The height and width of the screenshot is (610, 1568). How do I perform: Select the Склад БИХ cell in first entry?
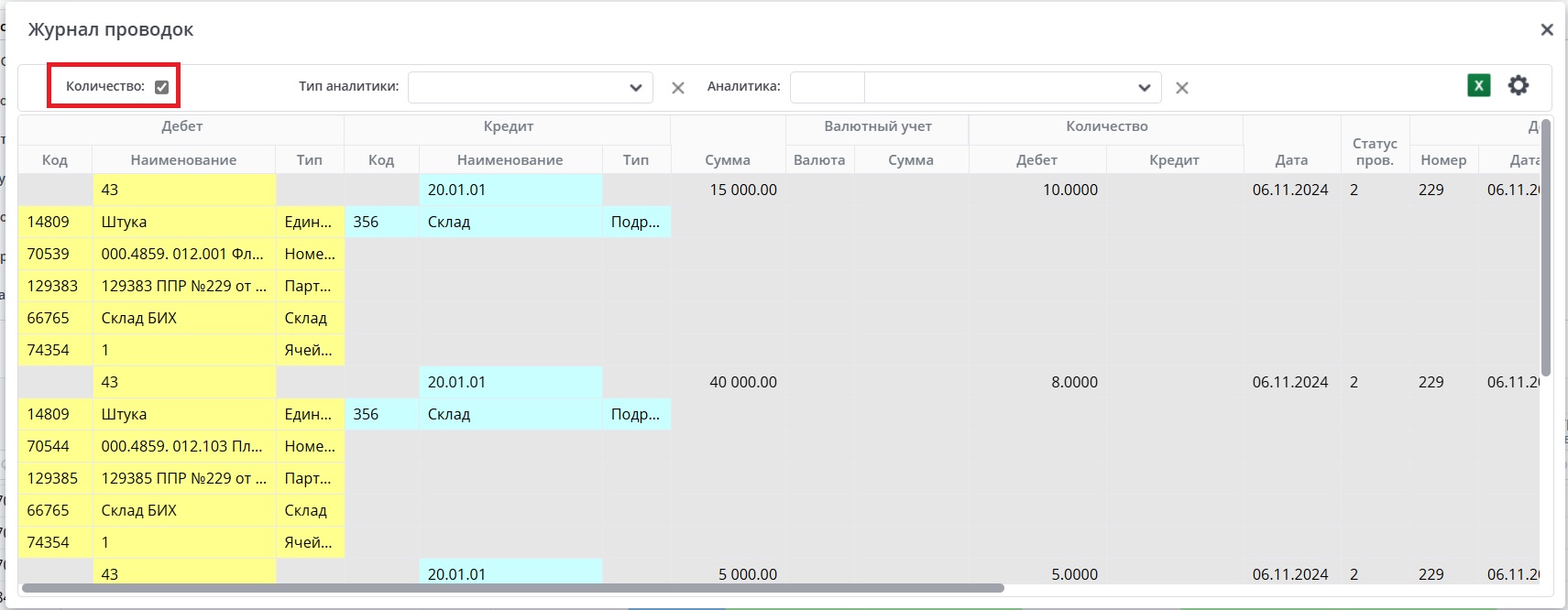coord(139,318)
